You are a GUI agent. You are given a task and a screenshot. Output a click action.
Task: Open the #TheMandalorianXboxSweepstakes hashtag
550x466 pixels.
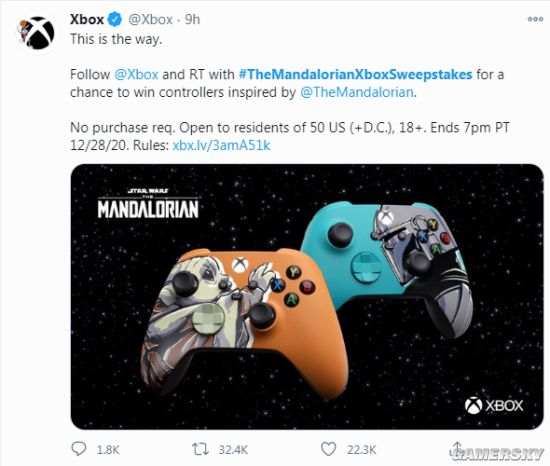pyautogui.click(x=355, y=75)
